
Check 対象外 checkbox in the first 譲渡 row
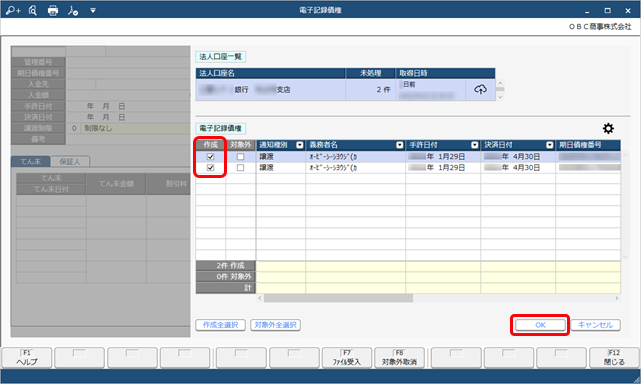coord(240,157)
